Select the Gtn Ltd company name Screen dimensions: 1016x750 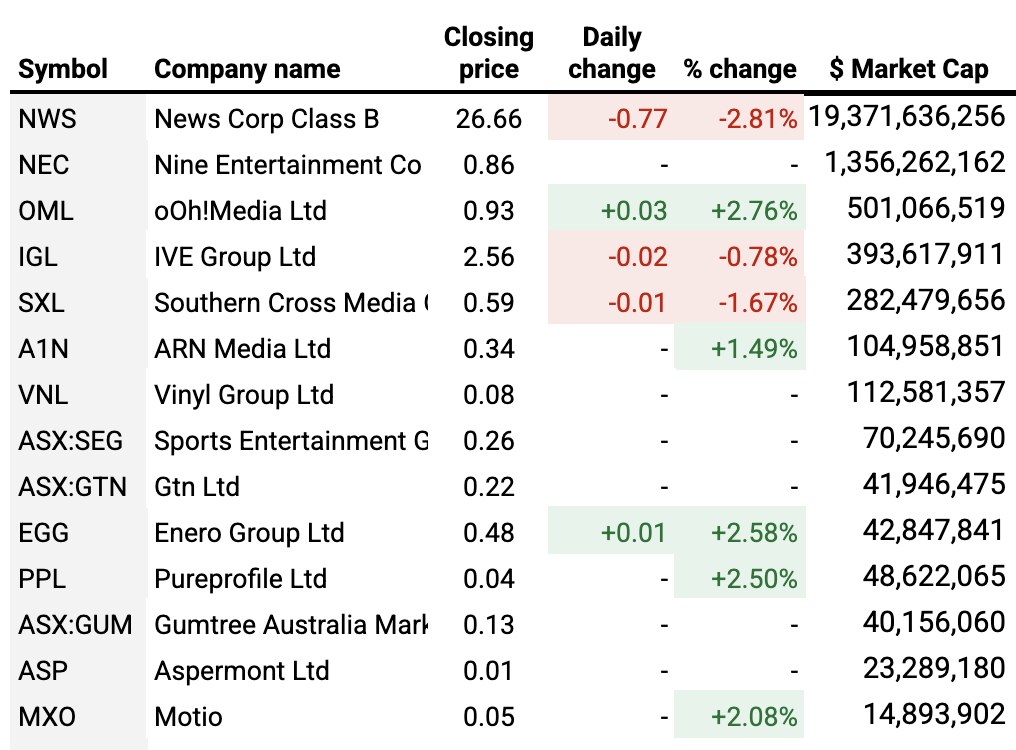(x=197, y=487)
